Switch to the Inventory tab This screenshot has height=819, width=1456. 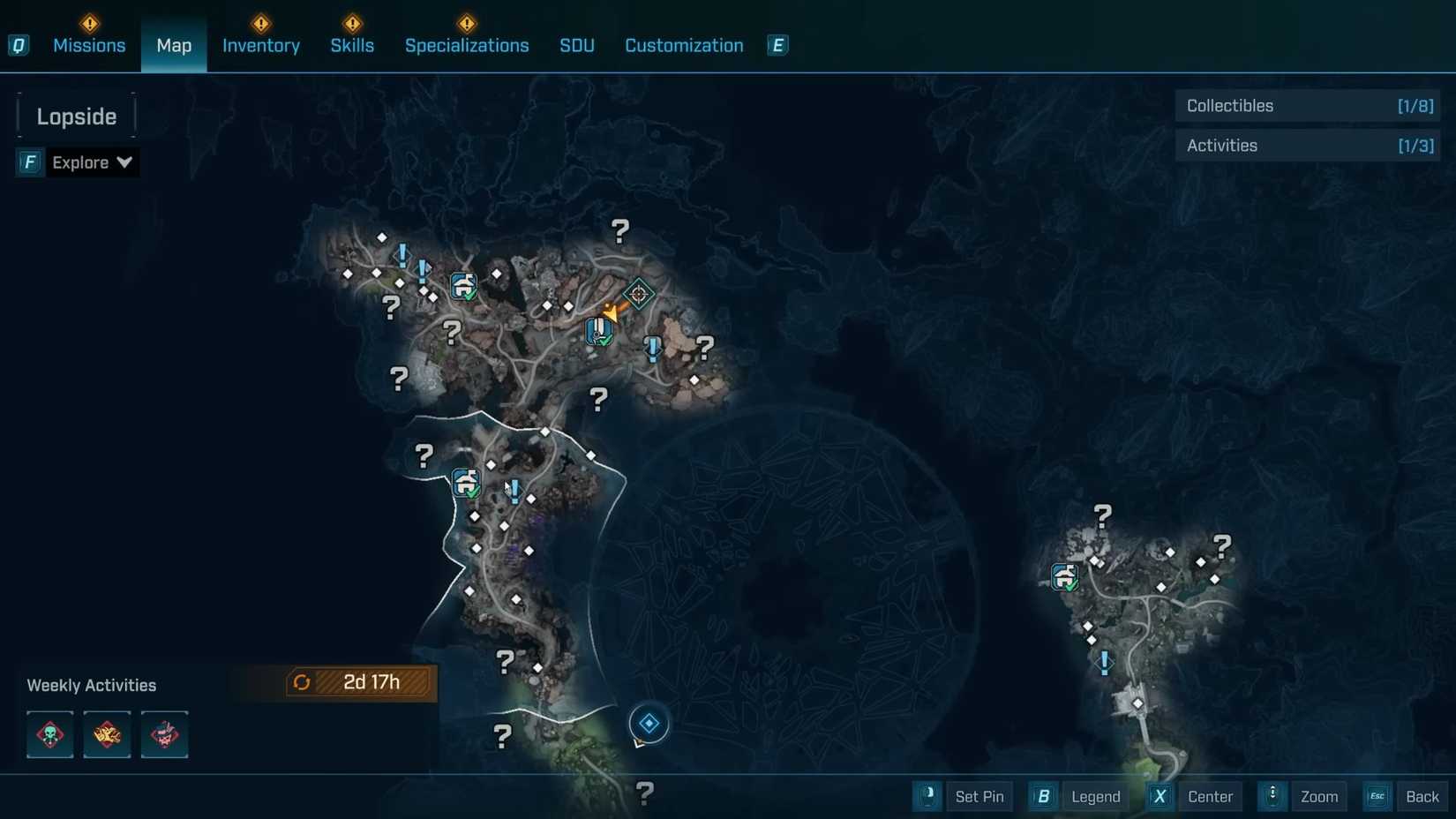pos(260,45)
